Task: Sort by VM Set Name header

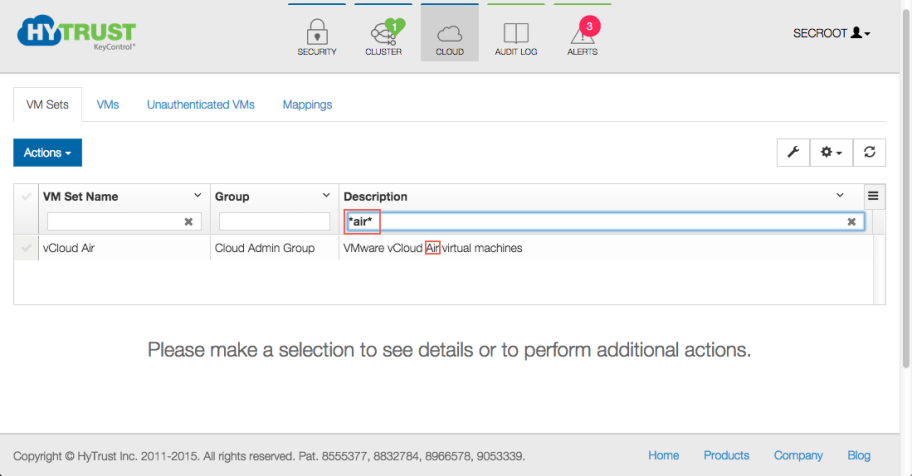Action: click(81, 197)
